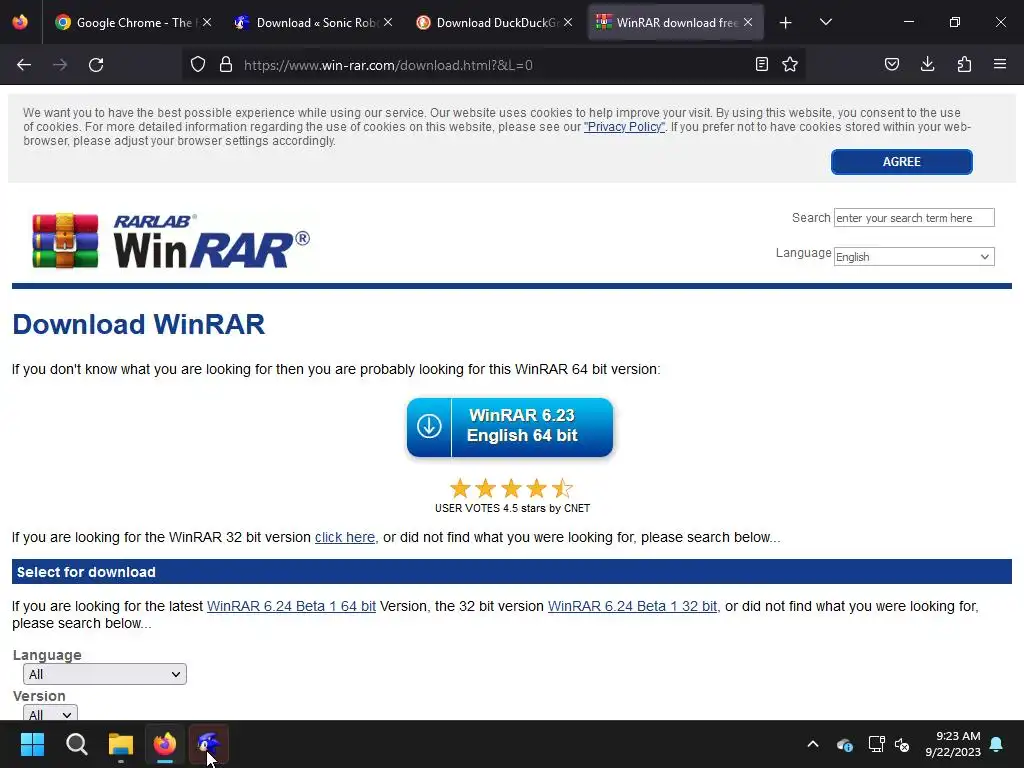This screenshot has width=1024, height=768.
Task: Close the DuckDuckGo tab
Action: coord(568,22)
